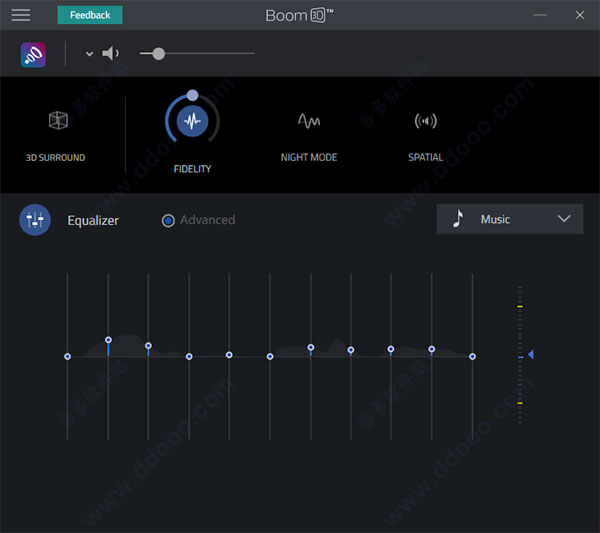Screen dimensions: 600x533
Task: Click the Boom 3D app logo icon
Action: (x=33, y=55)
